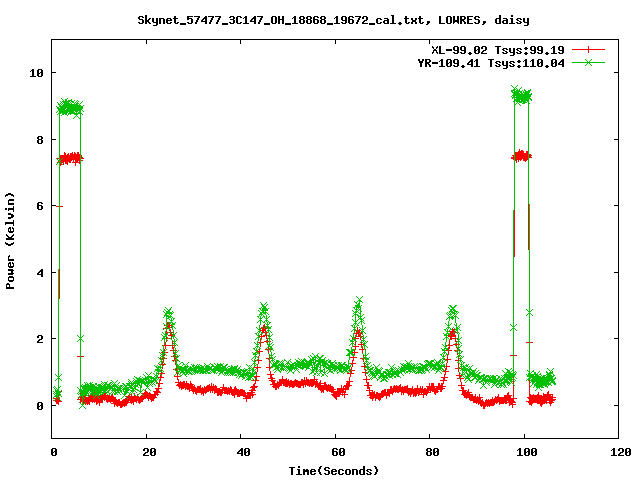Click the green peak near 45 seconds
Image resolution: width=640 pixels, height=480 pixels.
(264, 307)
